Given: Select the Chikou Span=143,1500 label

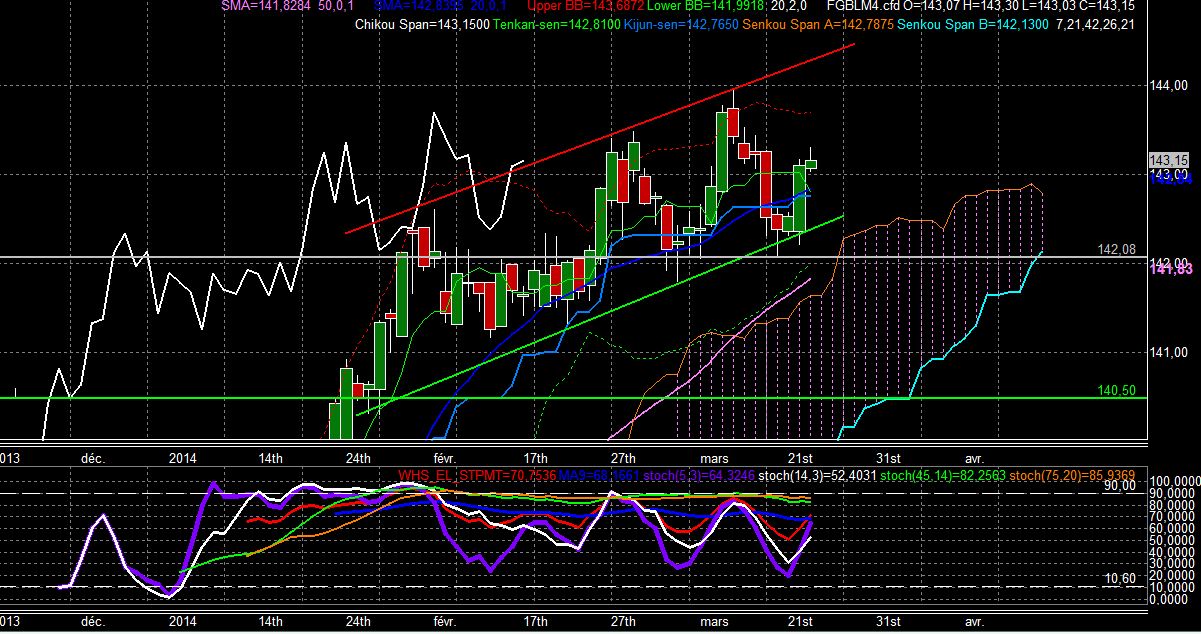Looking at the screenshot, I should [x=422, y=24].
